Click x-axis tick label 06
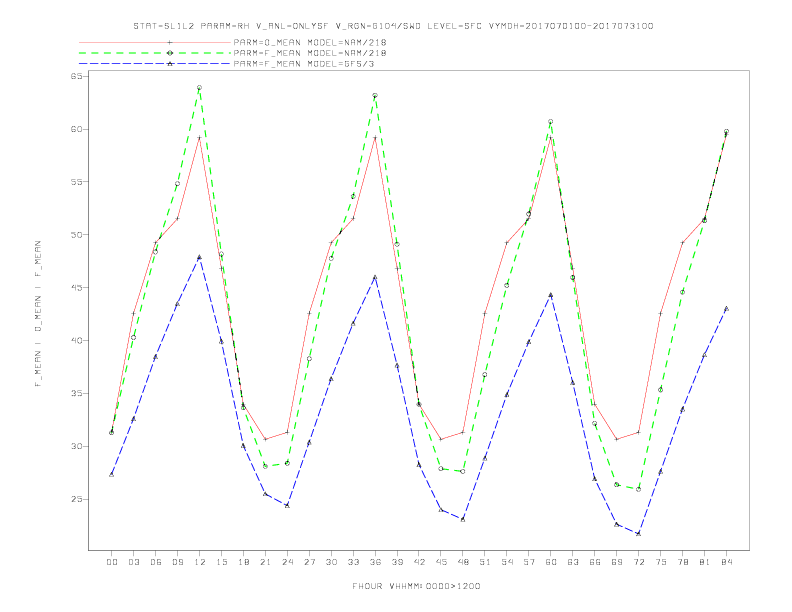This screenshot has height=612, width=792. click(156, 562)
